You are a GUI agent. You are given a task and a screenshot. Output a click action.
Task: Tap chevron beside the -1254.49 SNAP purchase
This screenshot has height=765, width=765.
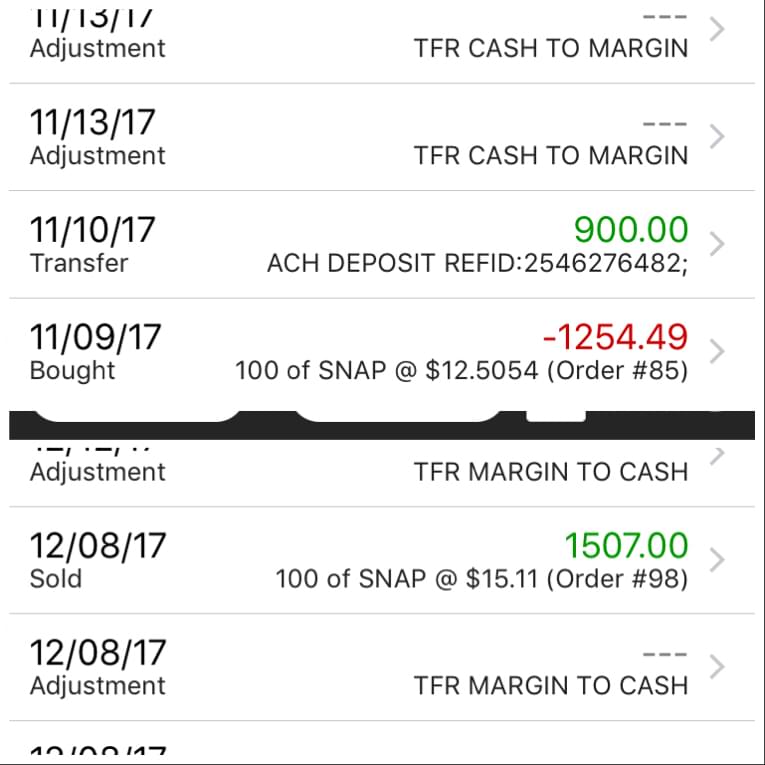click(716, 351)
